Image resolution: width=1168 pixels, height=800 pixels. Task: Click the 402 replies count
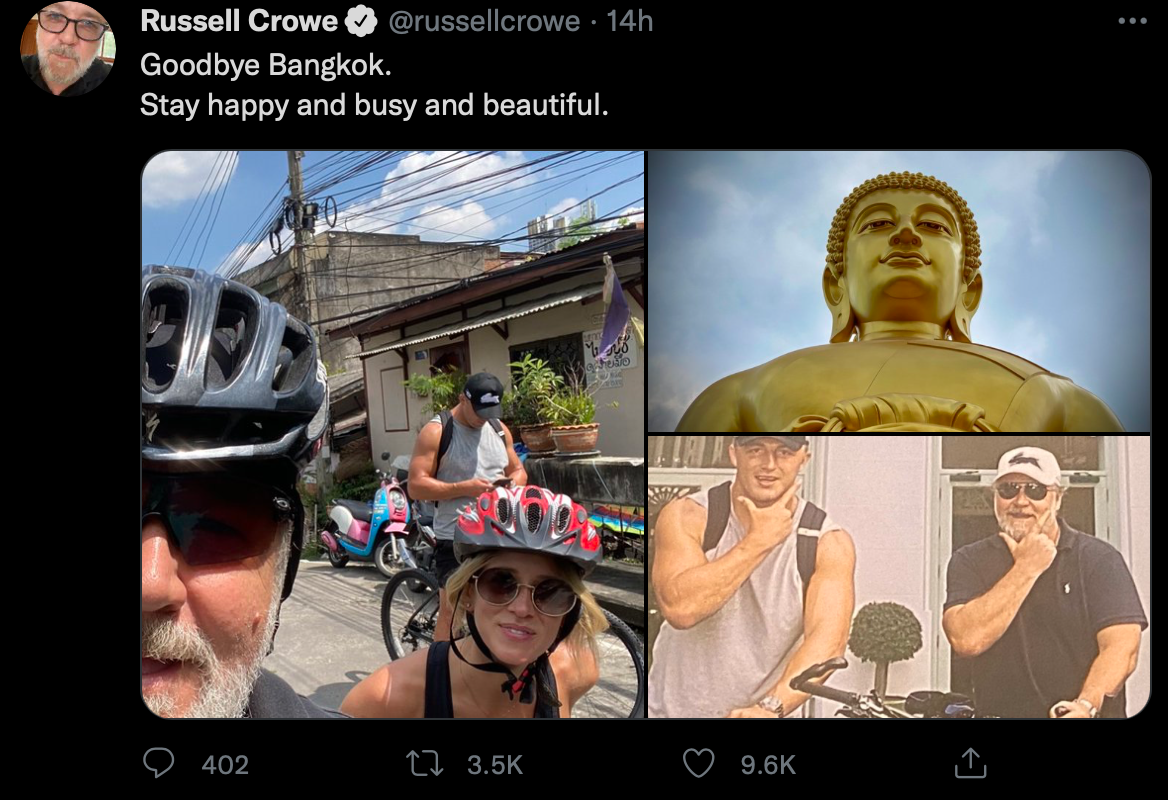point(225,765)
